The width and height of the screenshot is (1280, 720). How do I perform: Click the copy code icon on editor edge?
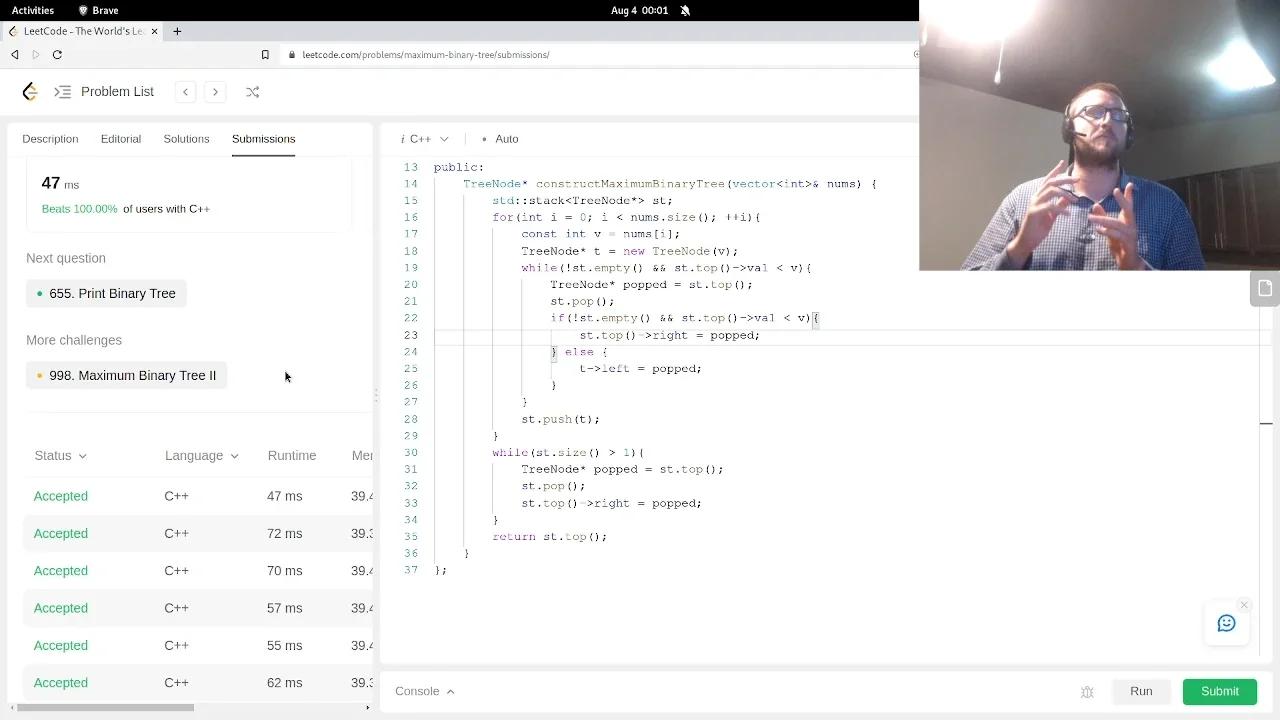pos(1264,287)
